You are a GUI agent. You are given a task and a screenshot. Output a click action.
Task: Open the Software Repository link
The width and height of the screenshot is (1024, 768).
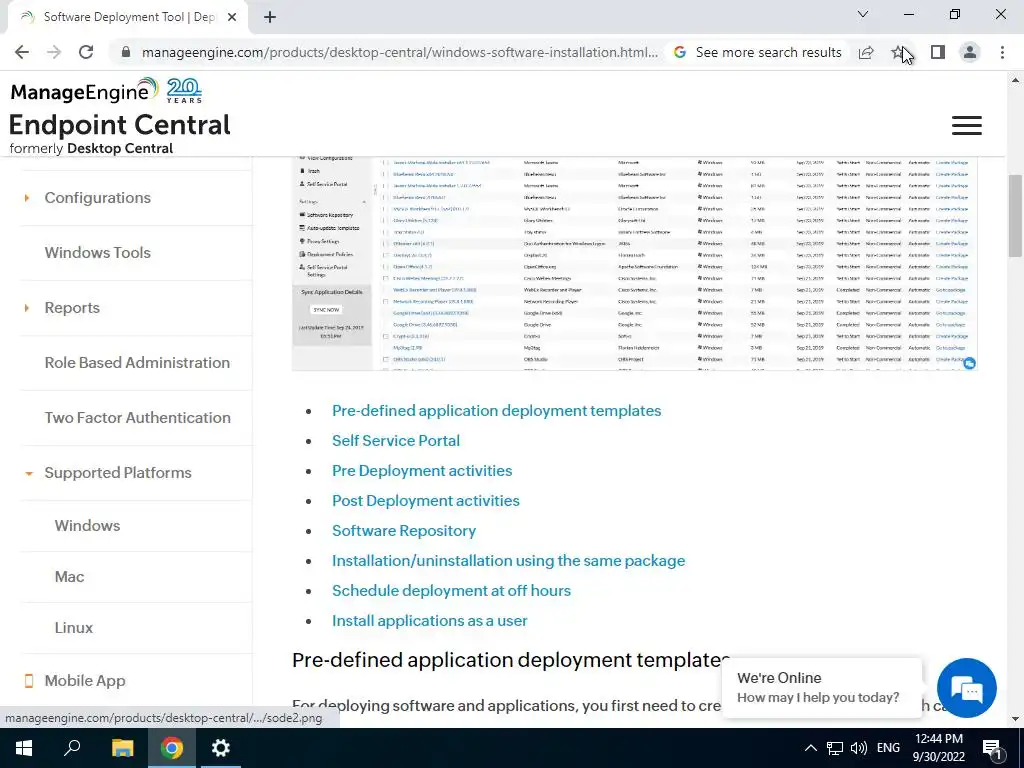click(x=404, y=531)
